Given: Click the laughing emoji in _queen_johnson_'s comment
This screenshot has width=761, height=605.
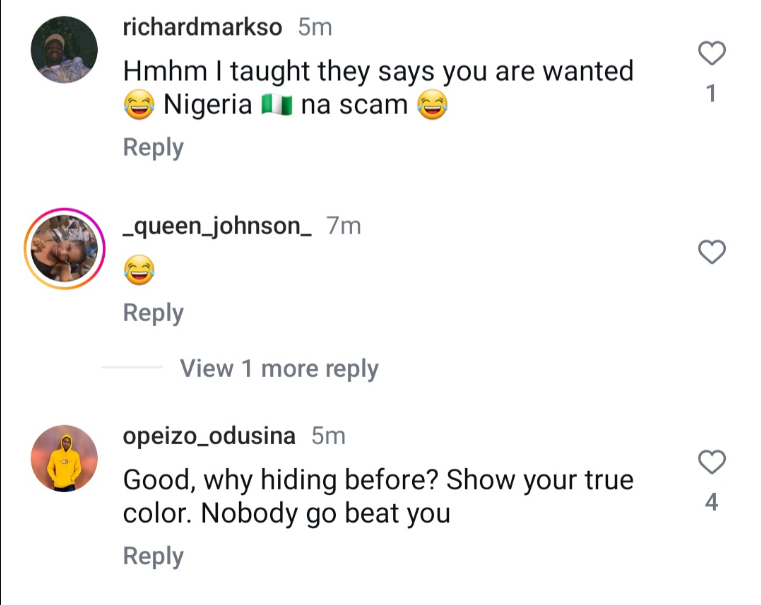Looking at the screenshot, I should pos(139,268).
